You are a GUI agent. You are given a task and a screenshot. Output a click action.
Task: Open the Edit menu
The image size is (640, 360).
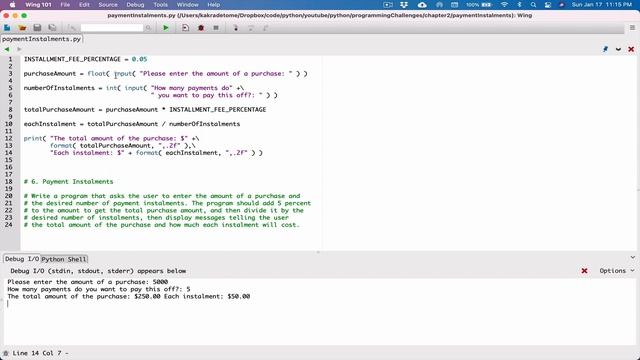click(84, 4)
